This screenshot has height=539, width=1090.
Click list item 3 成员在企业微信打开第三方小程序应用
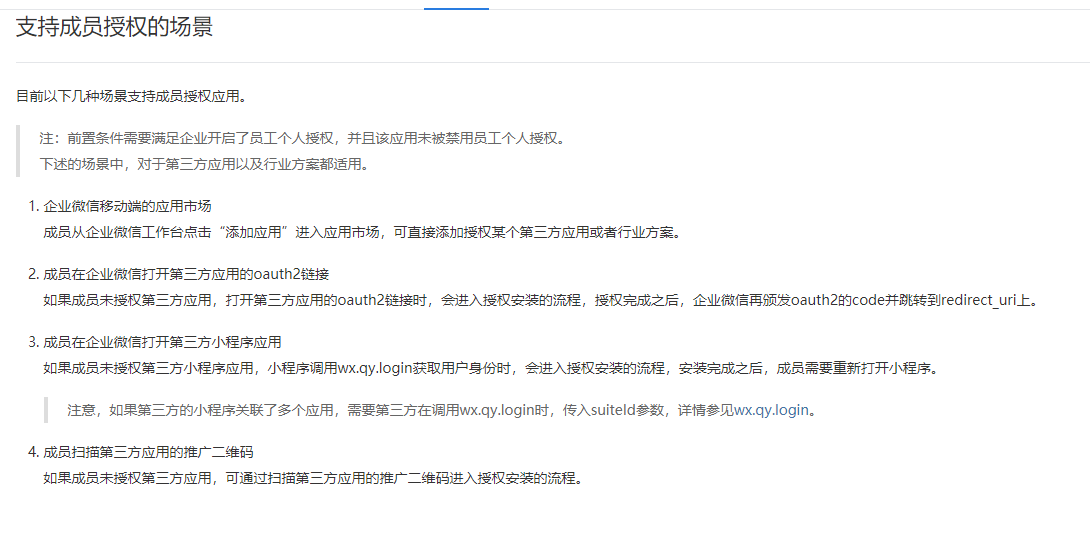point(162,341)
